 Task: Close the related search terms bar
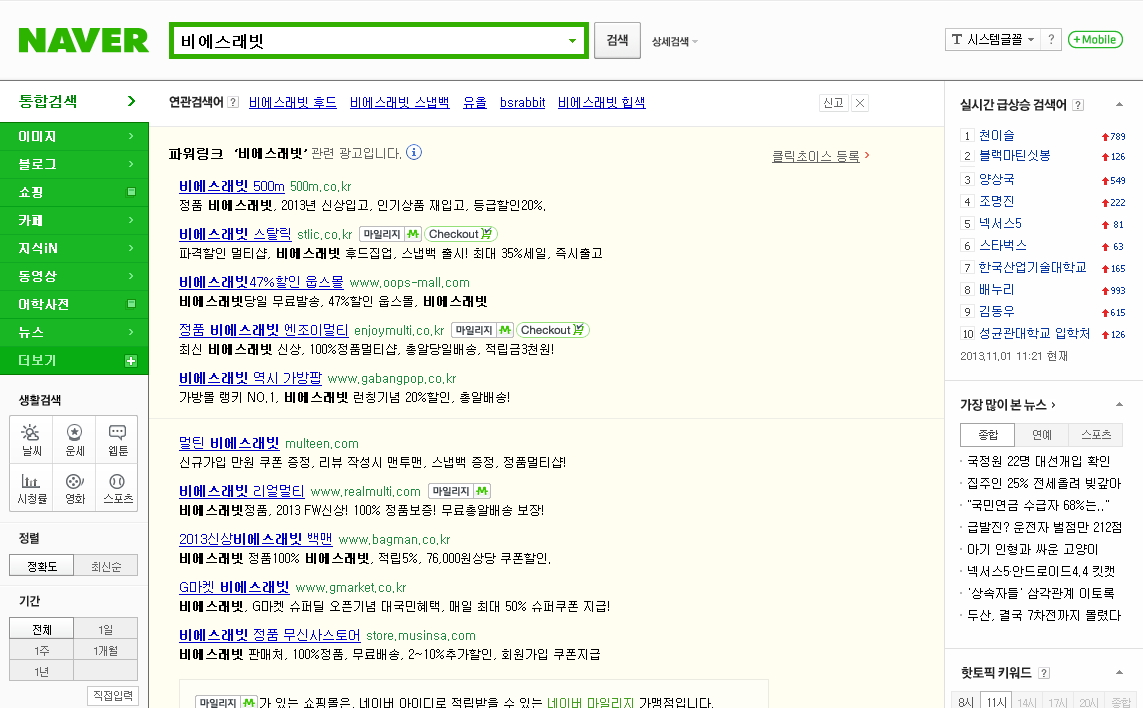click(x=860, y=103)
